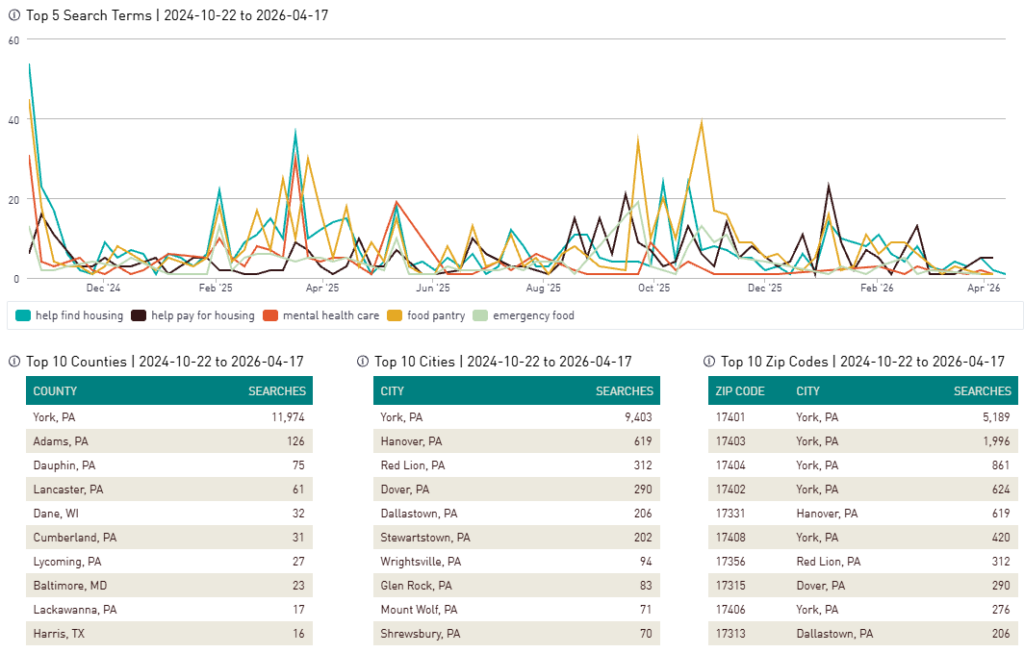1024x653 pixels.
Task: Click info icon next to Top 10 Zip Codes
Action: (709, 362)
